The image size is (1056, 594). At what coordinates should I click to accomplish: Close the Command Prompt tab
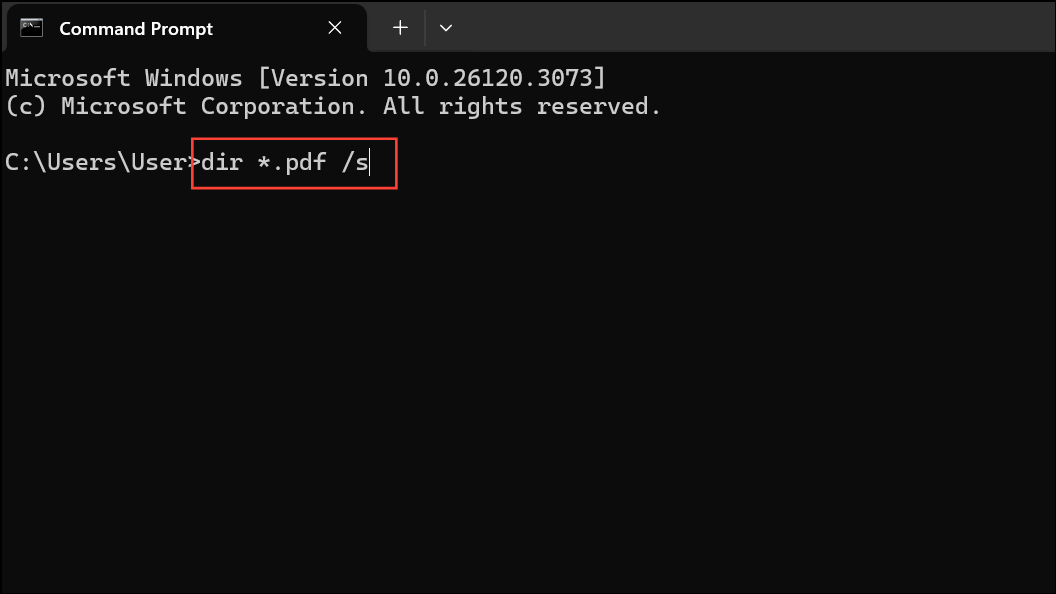click(335, 28)
